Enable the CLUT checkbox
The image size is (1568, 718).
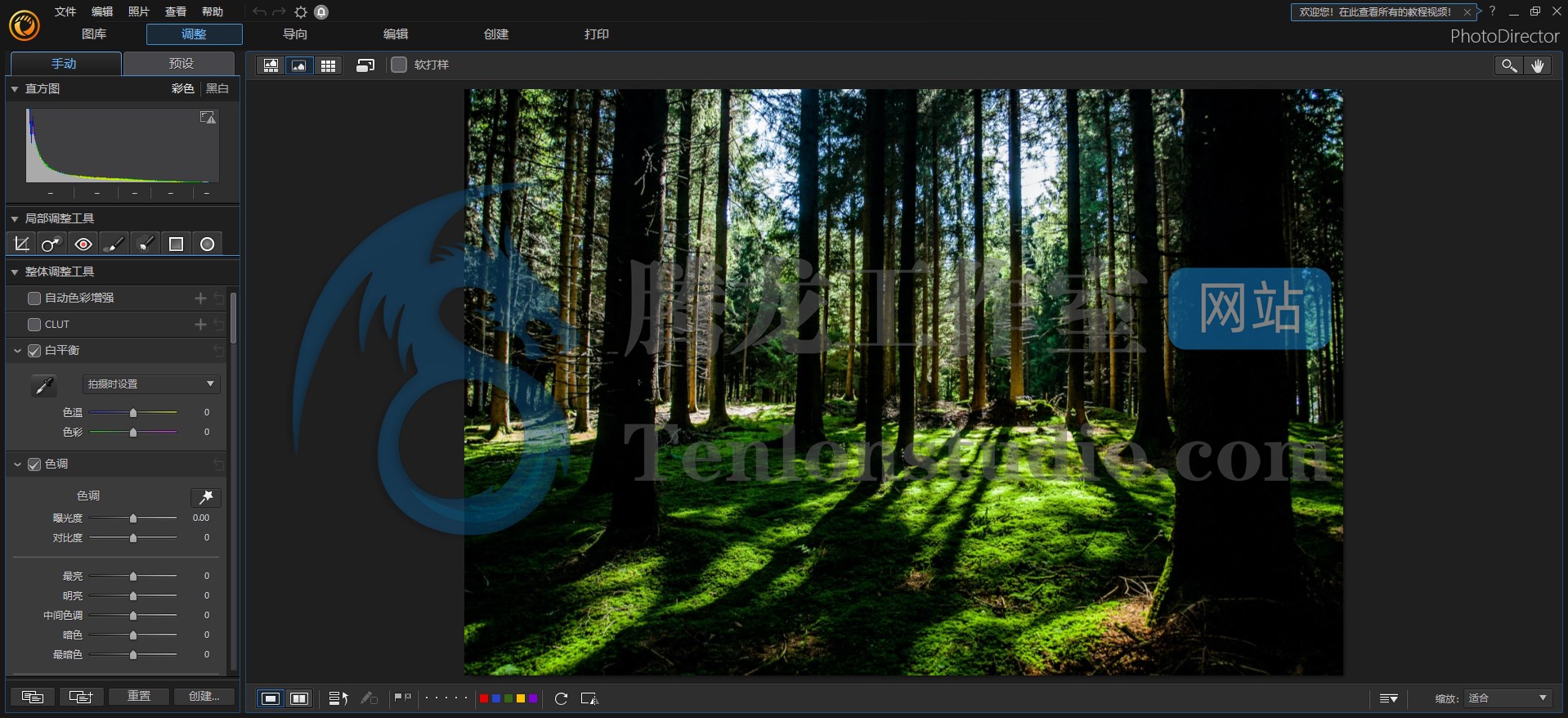pyautogui.click(x=34, y=325)
